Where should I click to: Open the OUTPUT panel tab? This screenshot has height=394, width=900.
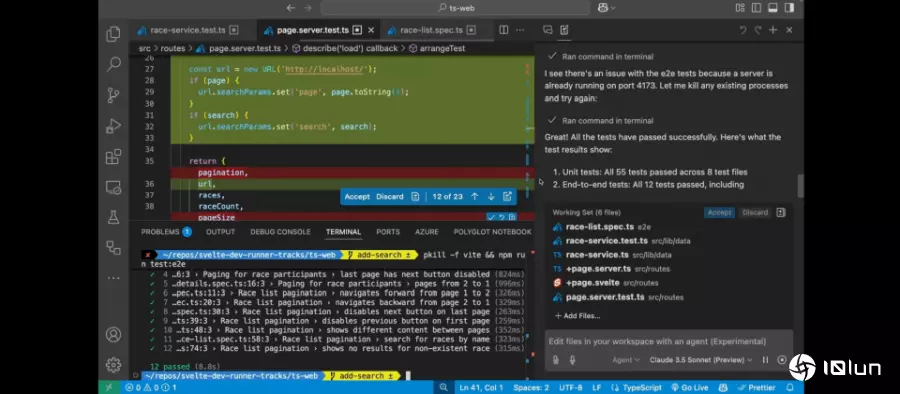(220, 232)
